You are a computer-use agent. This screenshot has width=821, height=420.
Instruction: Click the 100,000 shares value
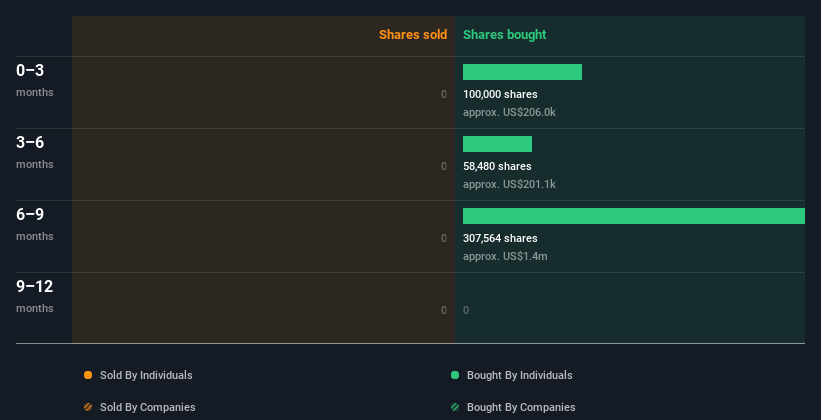[x=500, y=94]
